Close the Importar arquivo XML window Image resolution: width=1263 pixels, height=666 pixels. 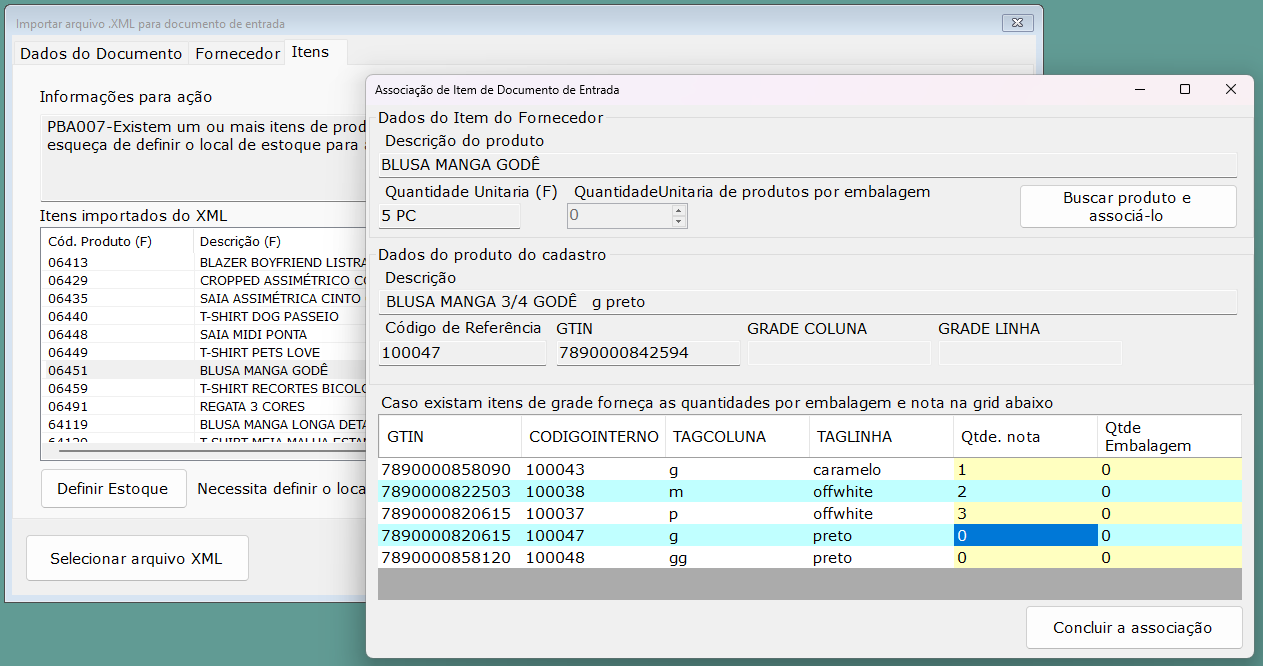(1017, 22)
